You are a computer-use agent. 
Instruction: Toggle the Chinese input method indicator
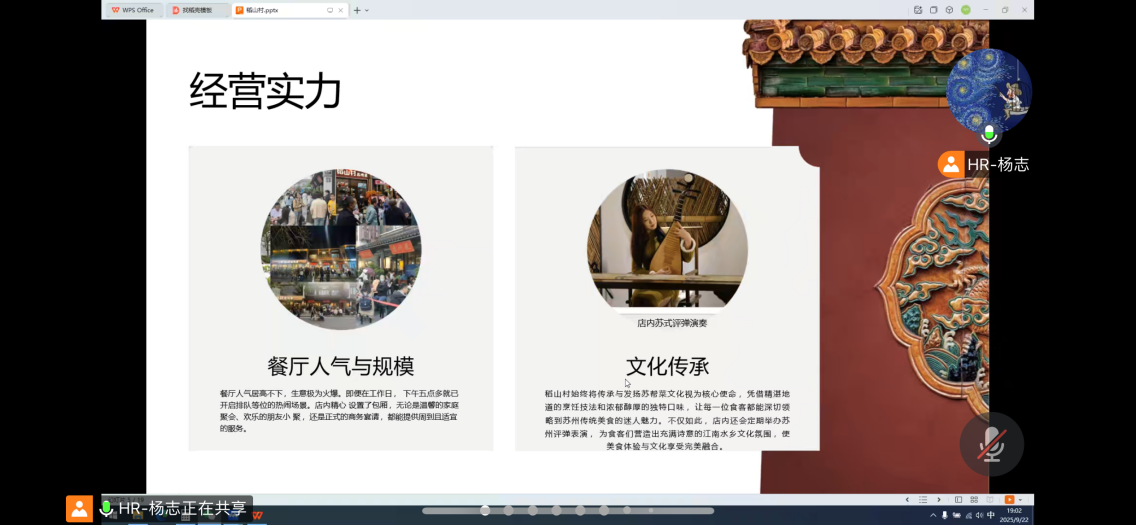pyautogui.click(x=991, y=515)
